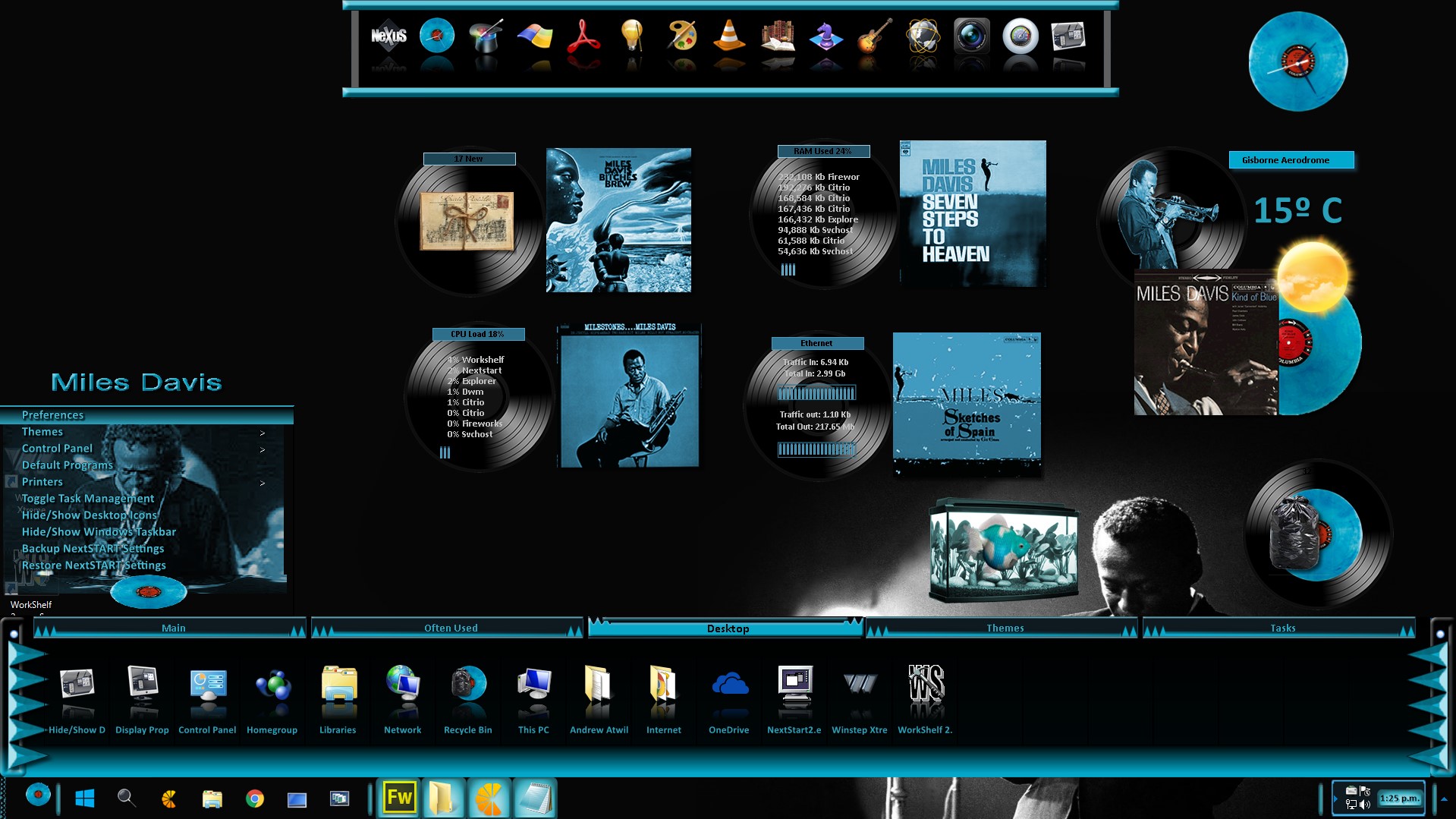The width and height of the screenshot is (1456, 819).
Task: Launch Chrome from the taskbar
Action: point(255,799)
